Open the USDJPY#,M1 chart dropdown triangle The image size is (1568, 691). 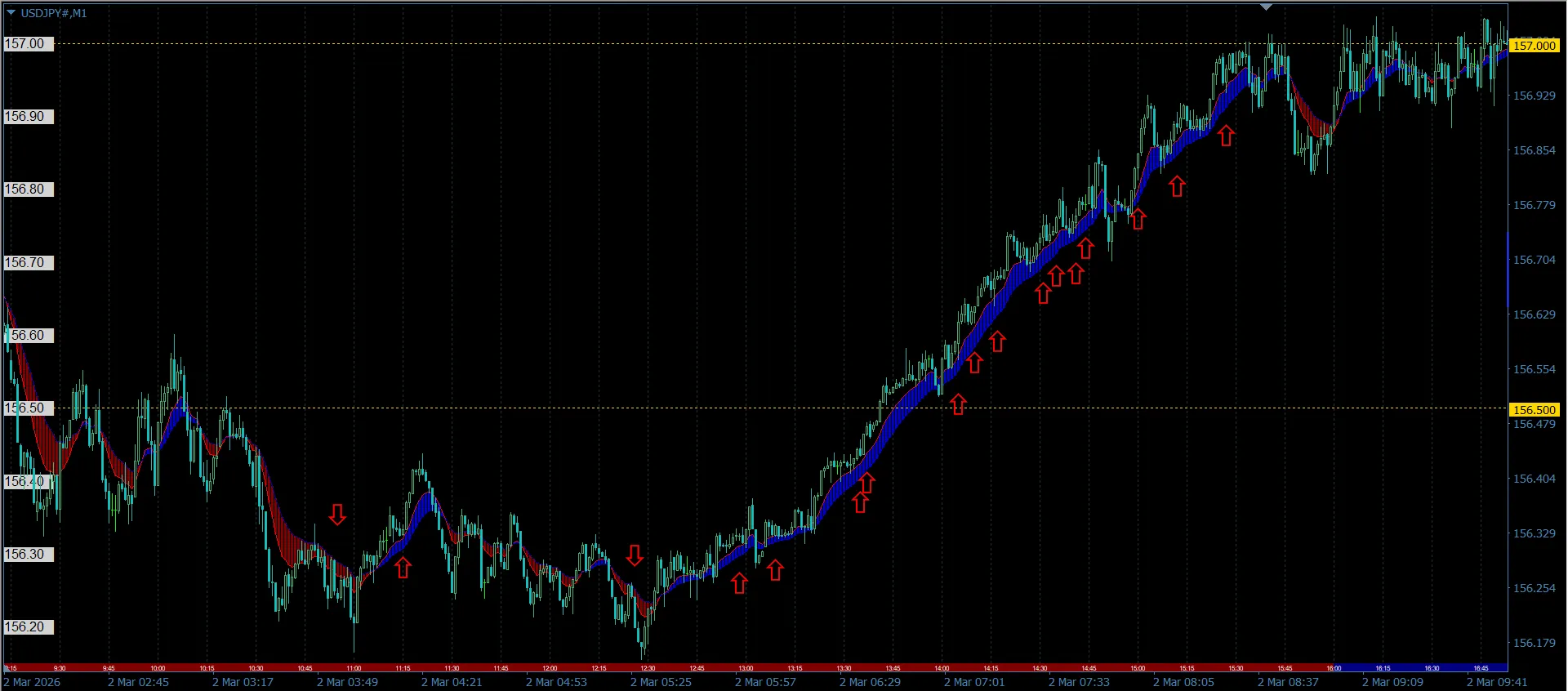tap(11, 13)
